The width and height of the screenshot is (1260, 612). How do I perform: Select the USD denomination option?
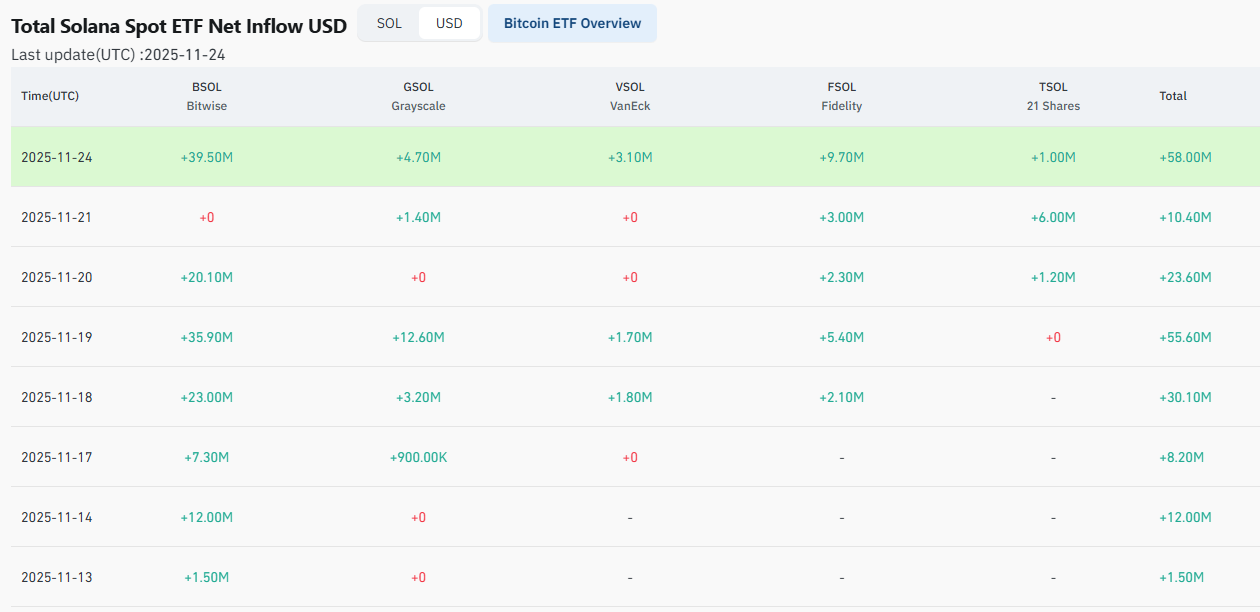pyautogui.click(x=449, y=23)
